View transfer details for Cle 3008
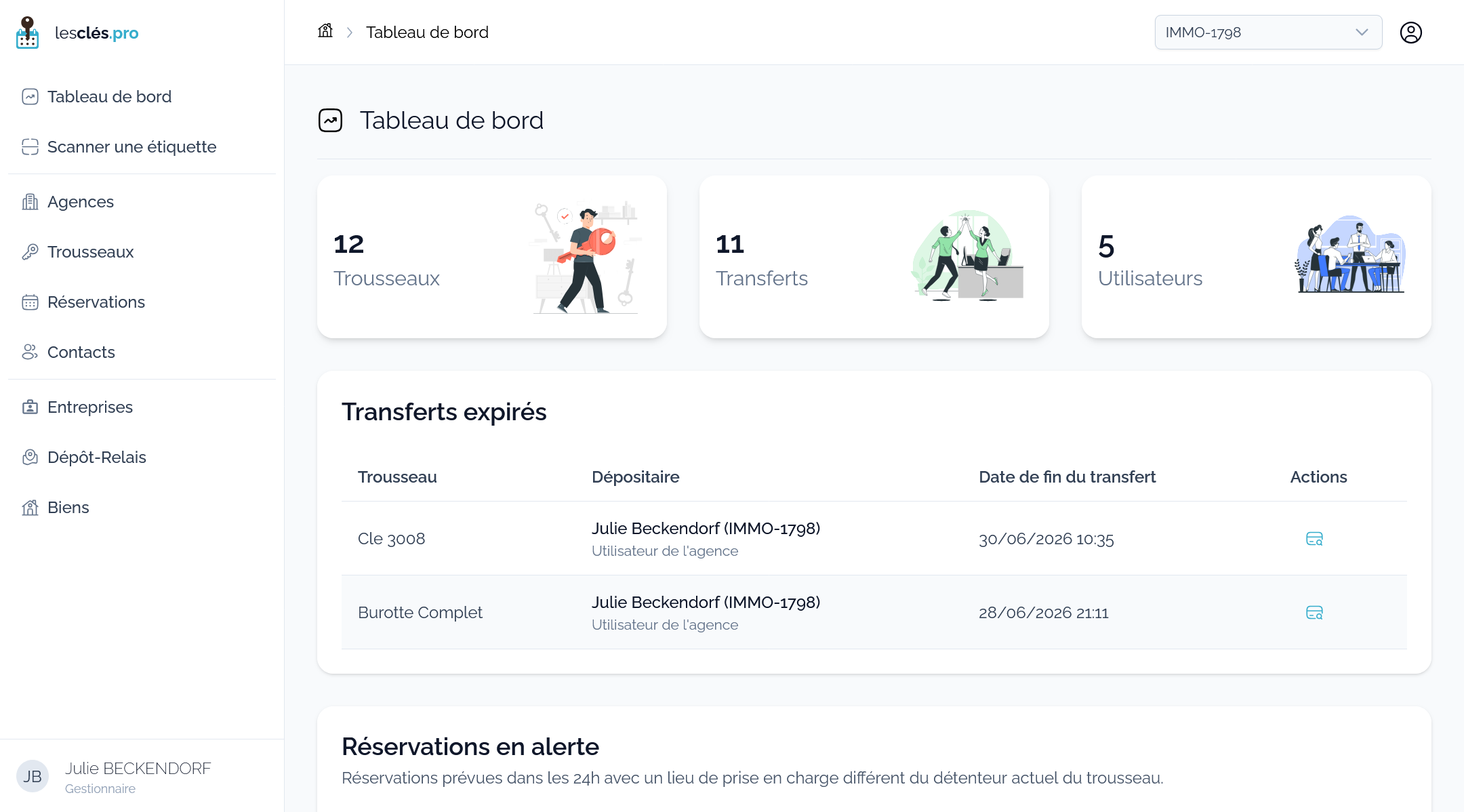This screenshot has width=1464, height=812. pos(1314,539)
